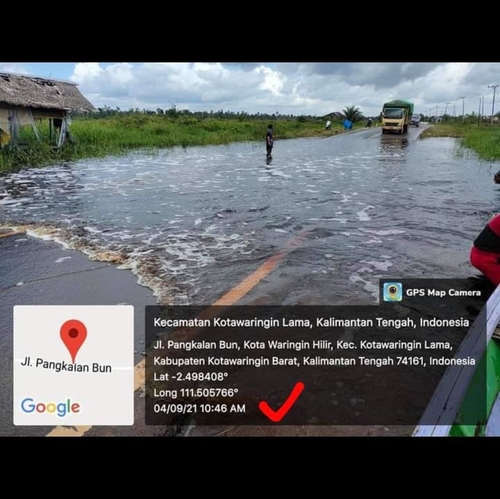Click the Jl. Pangkalan Bun map label

pyautogui.click(x=66, y=365)
